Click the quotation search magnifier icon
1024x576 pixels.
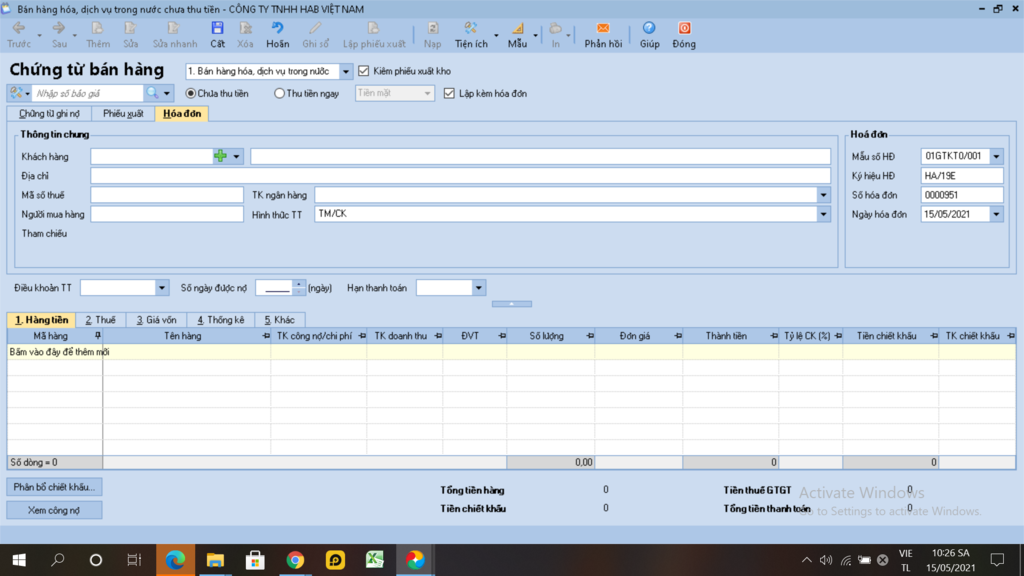[153, 93]
